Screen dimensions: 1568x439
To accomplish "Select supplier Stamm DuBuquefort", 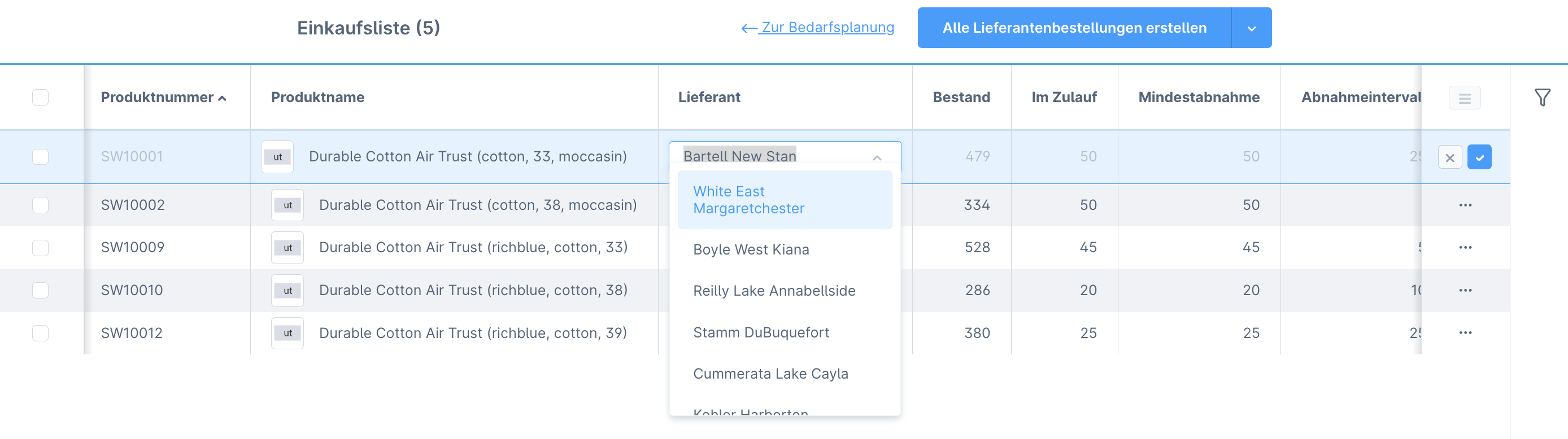I will click(761, 332).
